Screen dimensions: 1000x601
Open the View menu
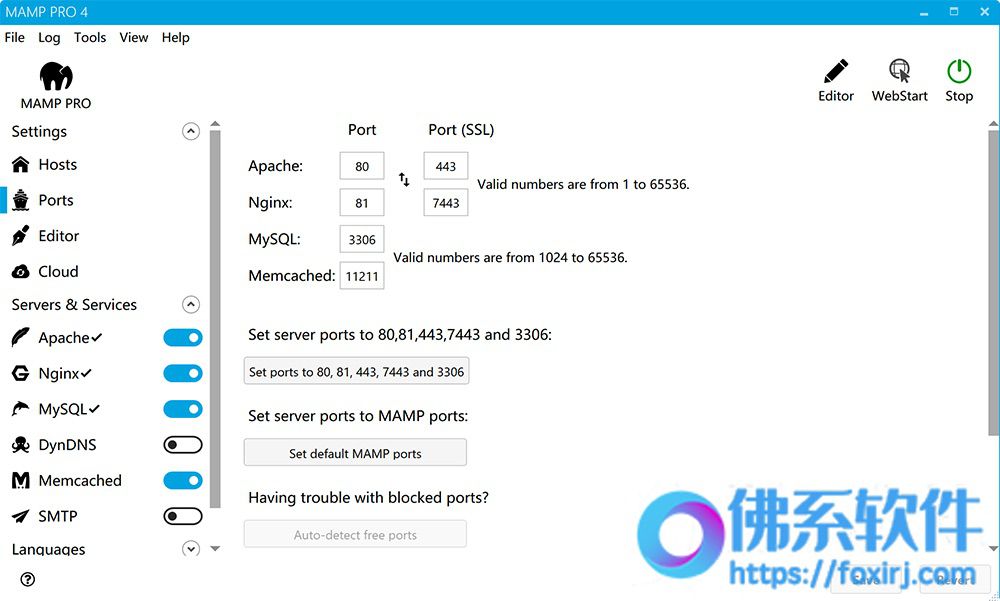134,38
